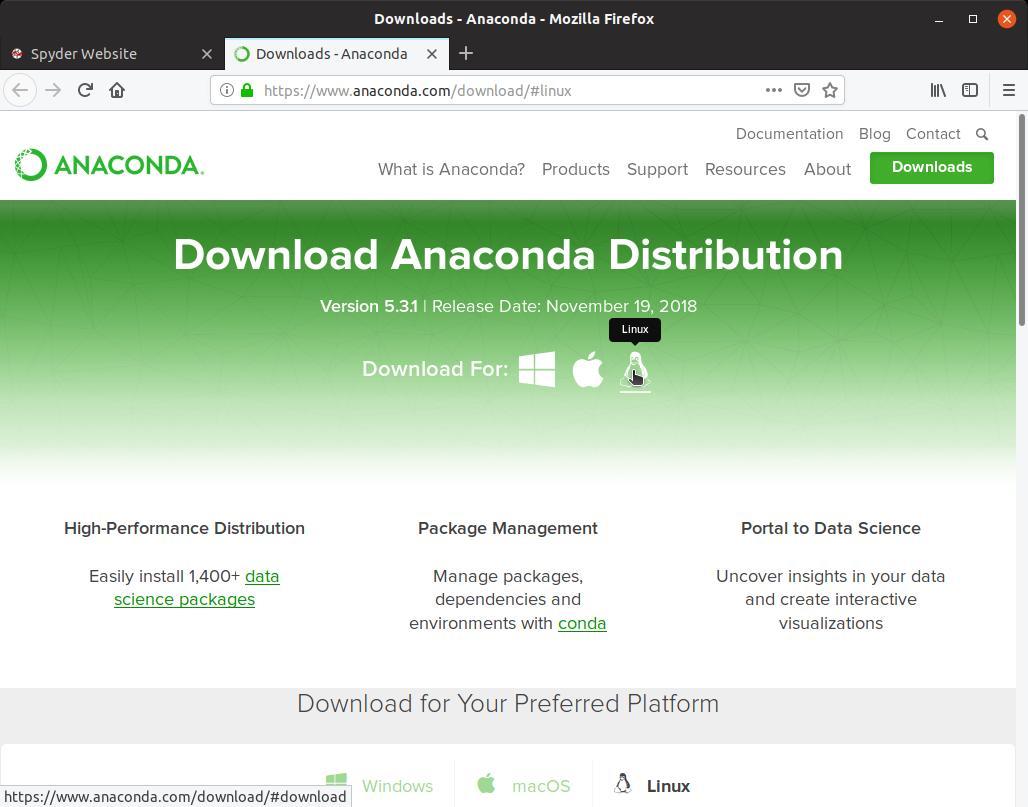Open page actions three-dot menu

tap(773, 90)
